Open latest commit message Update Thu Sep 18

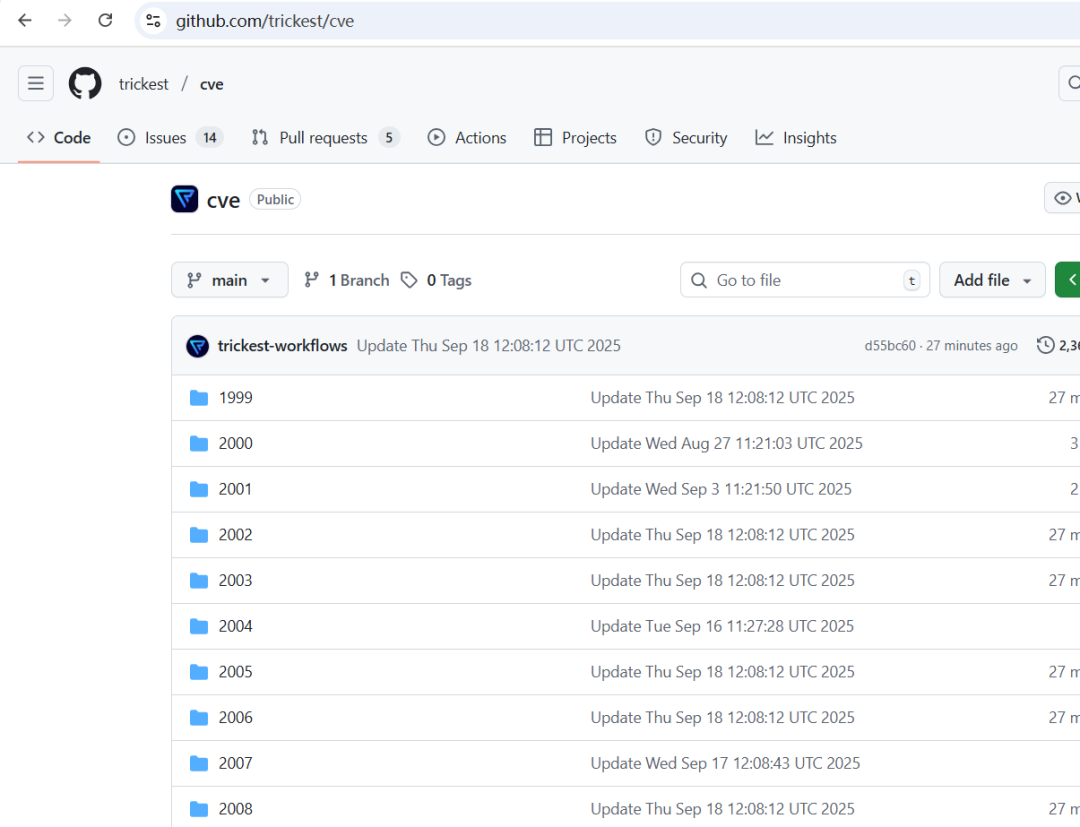[x=488, y=346]
